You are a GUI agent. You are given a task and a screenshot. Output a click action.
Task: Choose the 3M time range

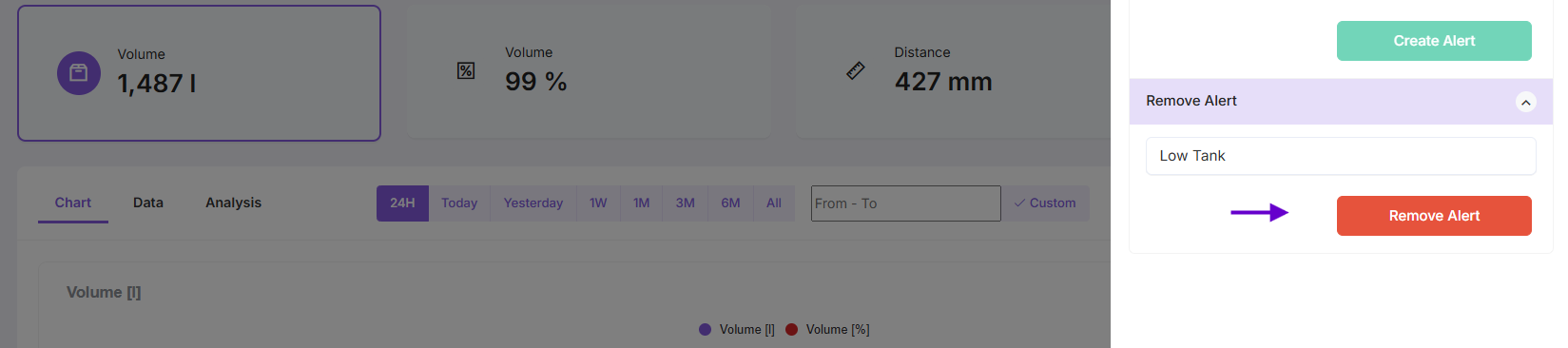(x=686, y=203)
